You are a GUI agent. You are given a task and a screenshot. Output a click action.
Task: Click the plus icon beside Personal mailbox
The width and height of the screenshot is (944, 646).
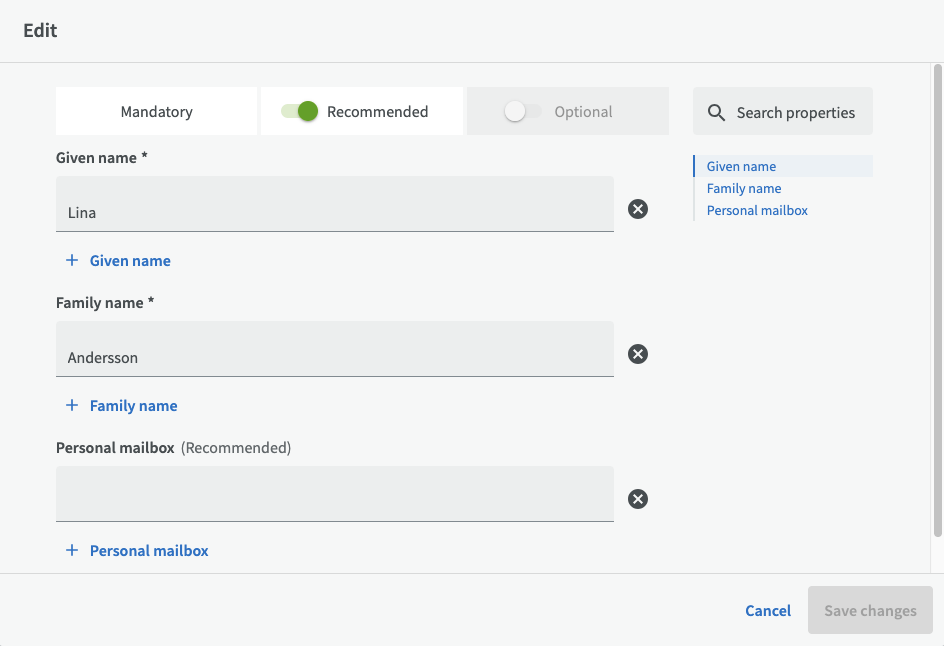[x=72, y=551]
